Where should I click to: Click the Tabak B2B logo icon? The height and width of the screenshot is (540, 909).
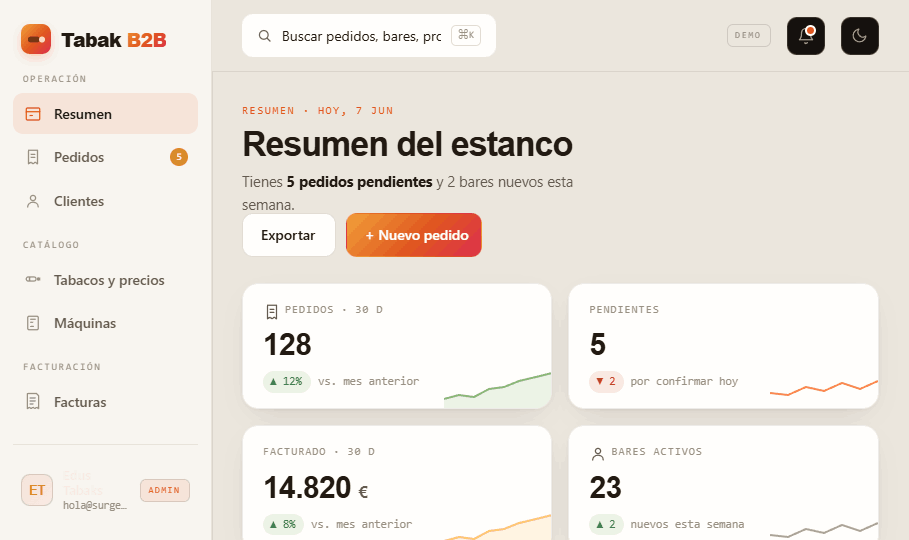(36, 39)
